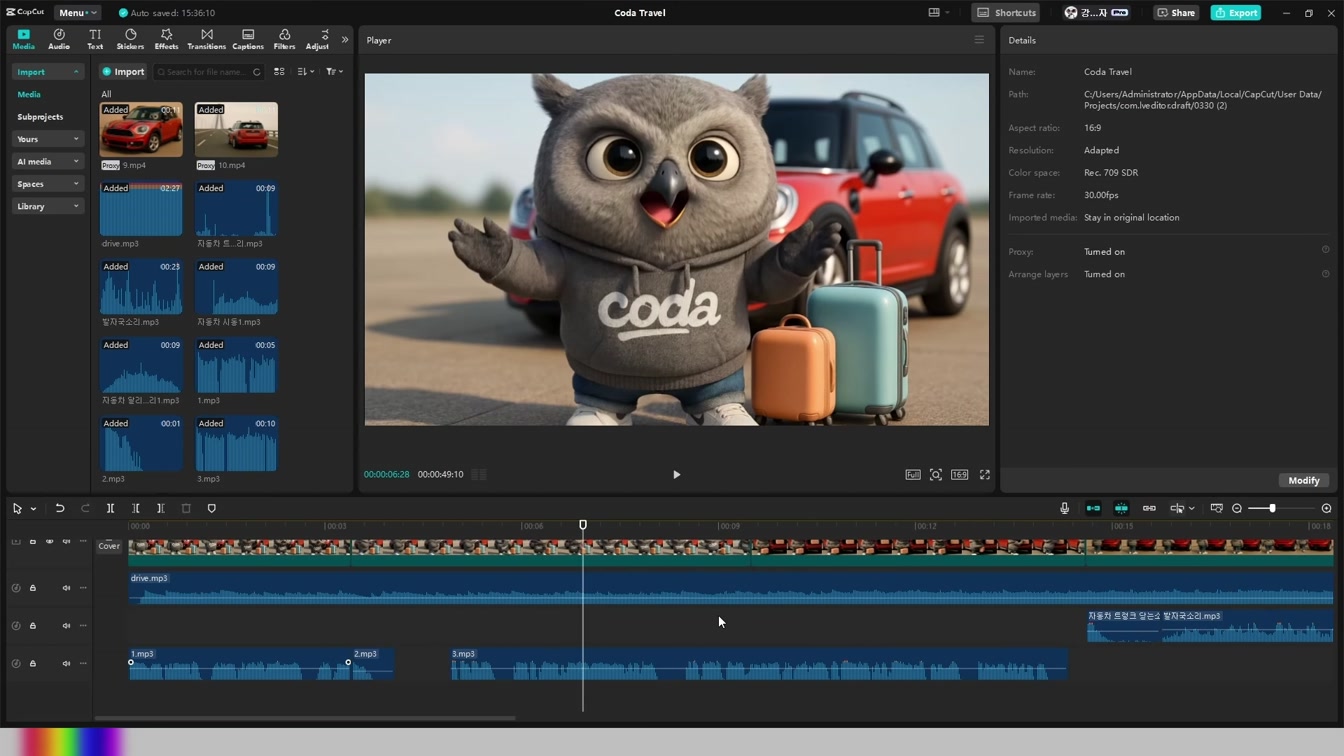Viewport: 1344px width, 756px height.
Task: Toggle preview axis
Action: point(1178,509)
